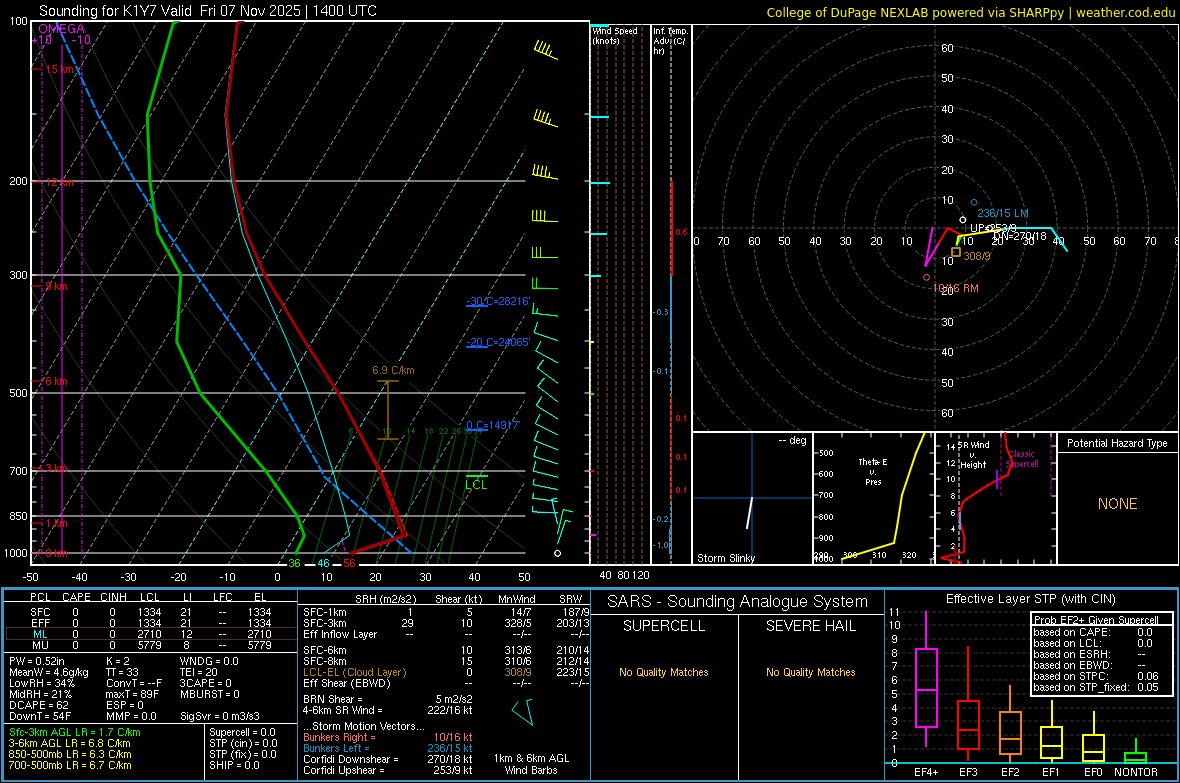Select the SEVERE HAIL column heading
The width and height of the screenshot is (1180, 783).
click(x=810, y=626)
